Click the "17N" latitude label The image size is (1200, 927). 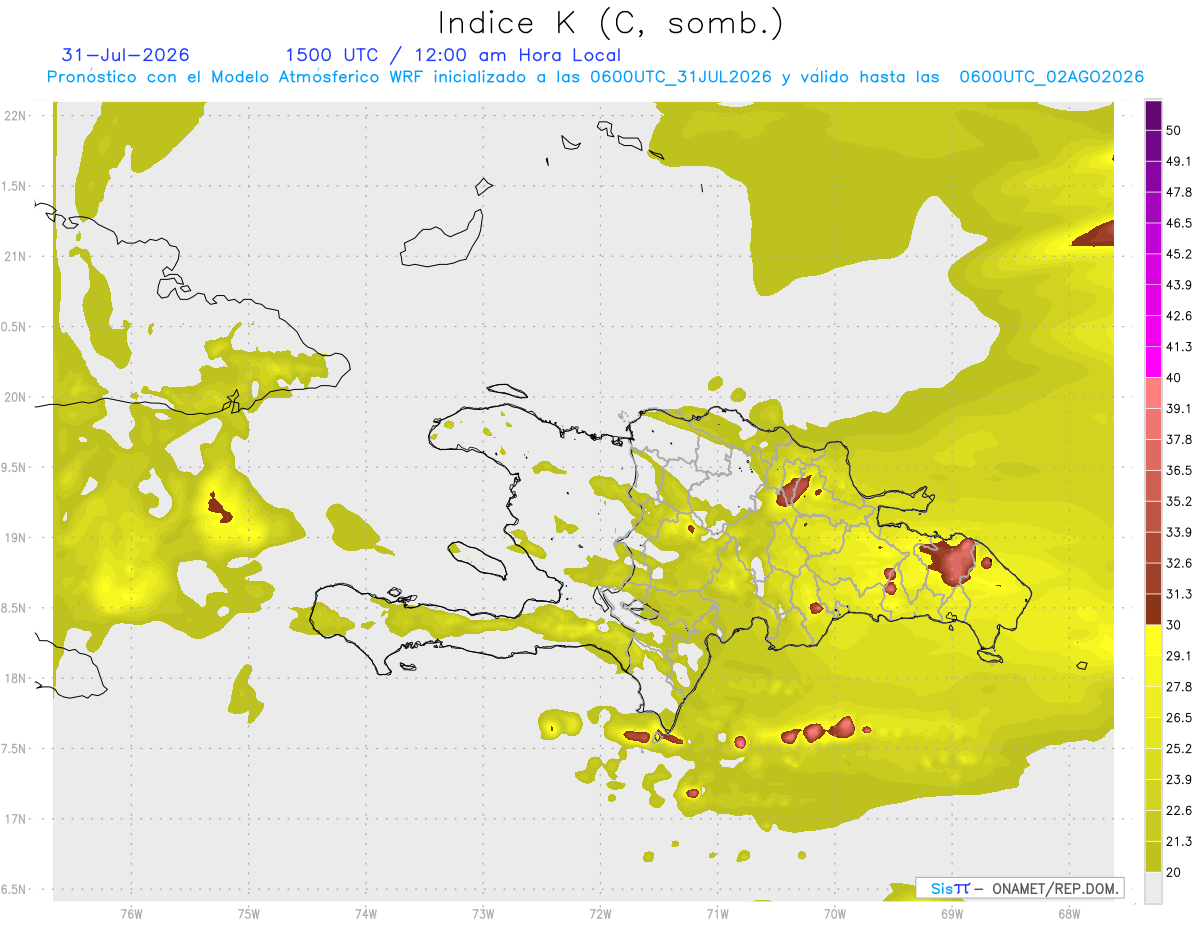point(17,819)
